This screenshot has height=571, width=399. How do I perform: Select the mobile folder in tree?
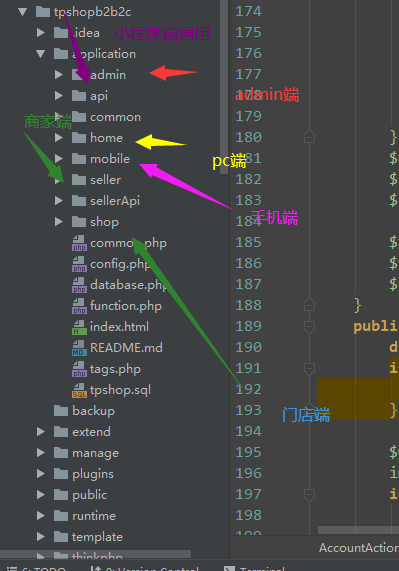pyautogui.click(x=110, y=159)
